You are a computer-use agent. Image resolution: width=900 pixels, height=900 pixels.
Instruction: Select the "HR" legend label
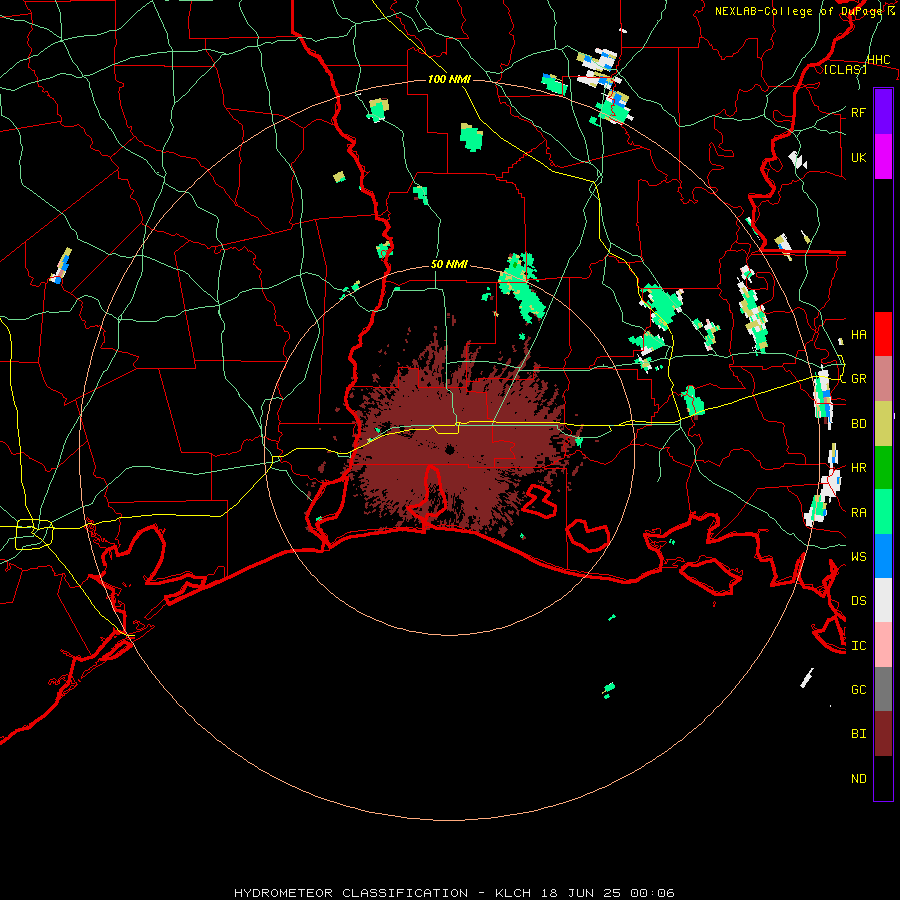(859, 468)
